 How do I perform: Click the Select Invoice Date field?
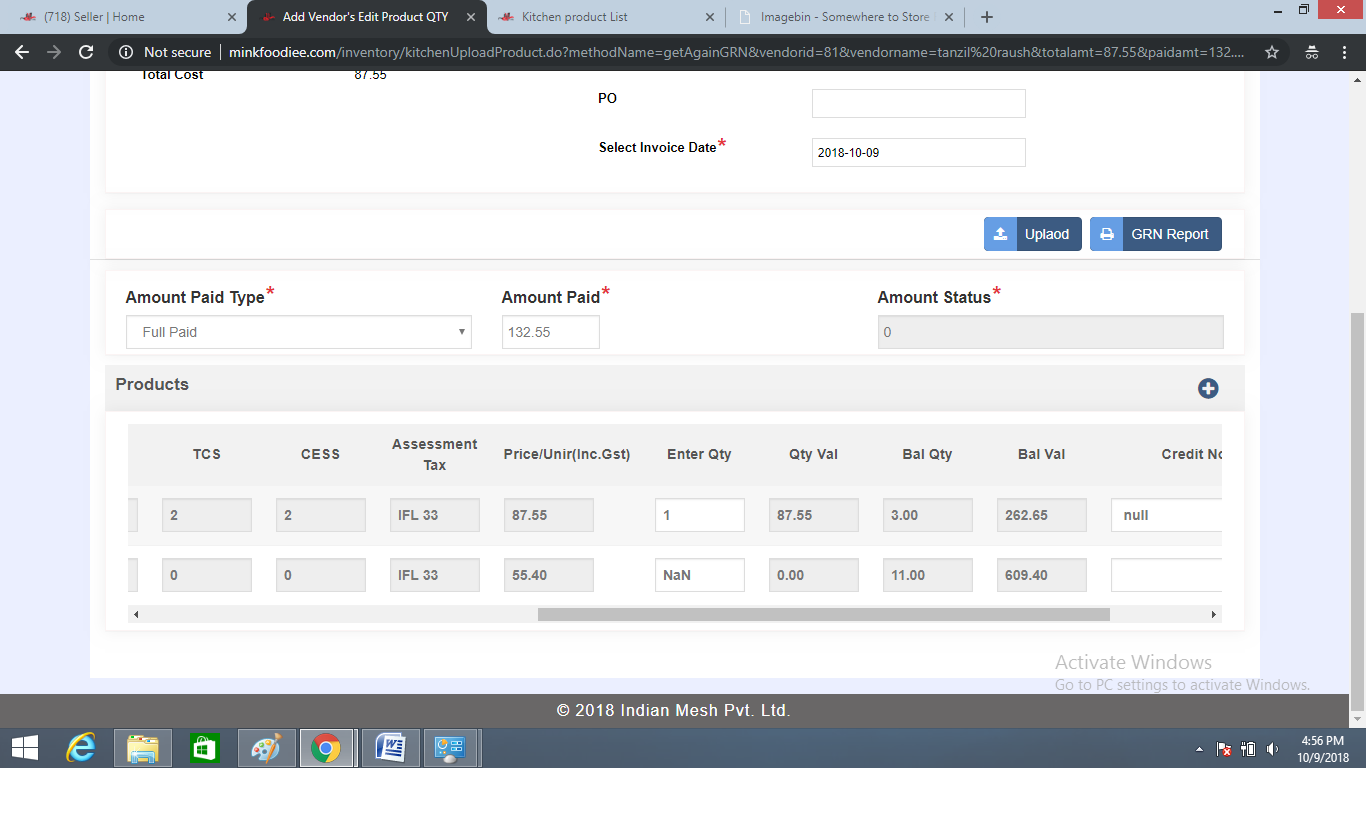[919, 153]
